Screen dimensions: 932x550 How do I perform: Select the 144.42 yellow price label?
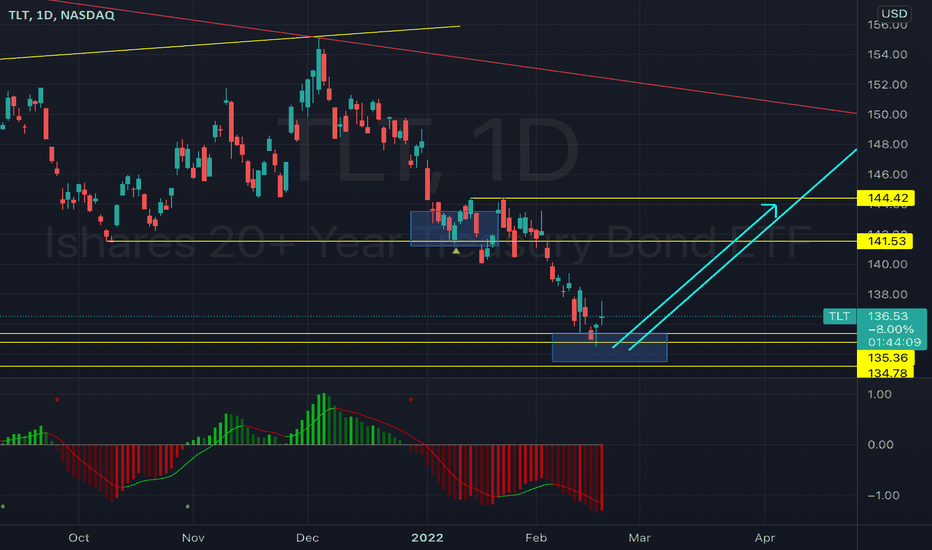(886, 198)
